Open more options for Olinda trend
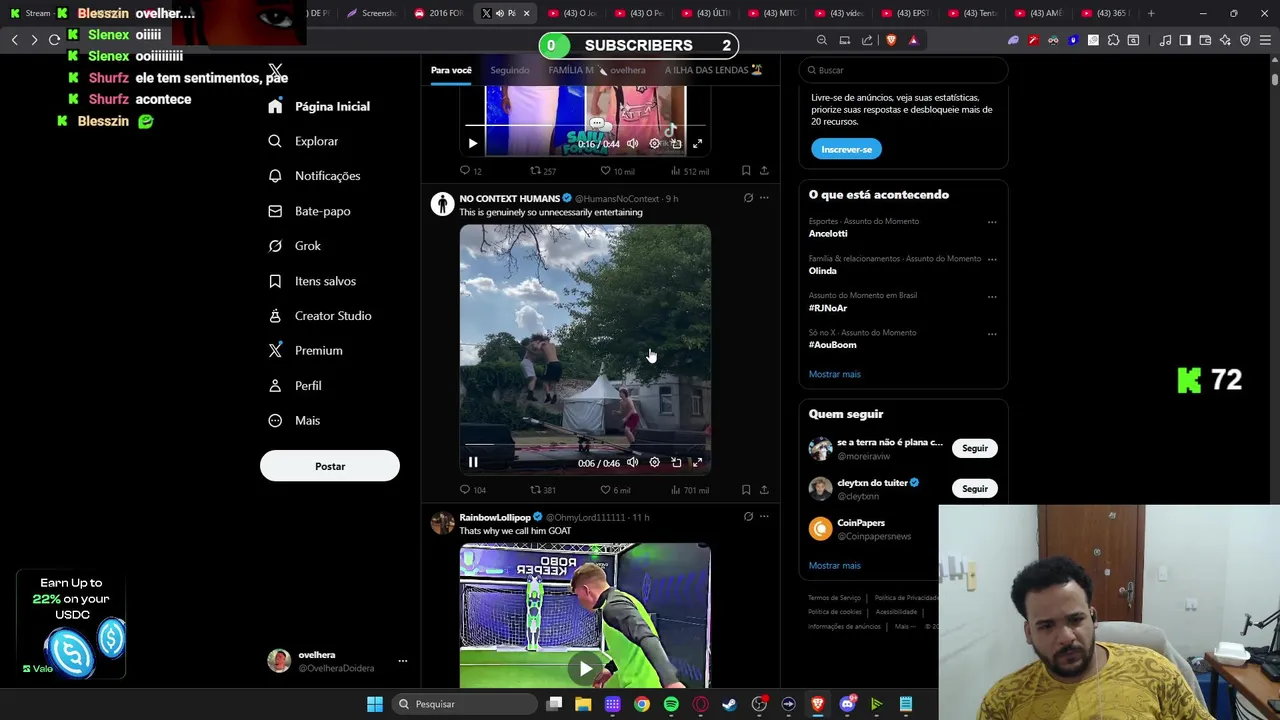 click(992, 259)
